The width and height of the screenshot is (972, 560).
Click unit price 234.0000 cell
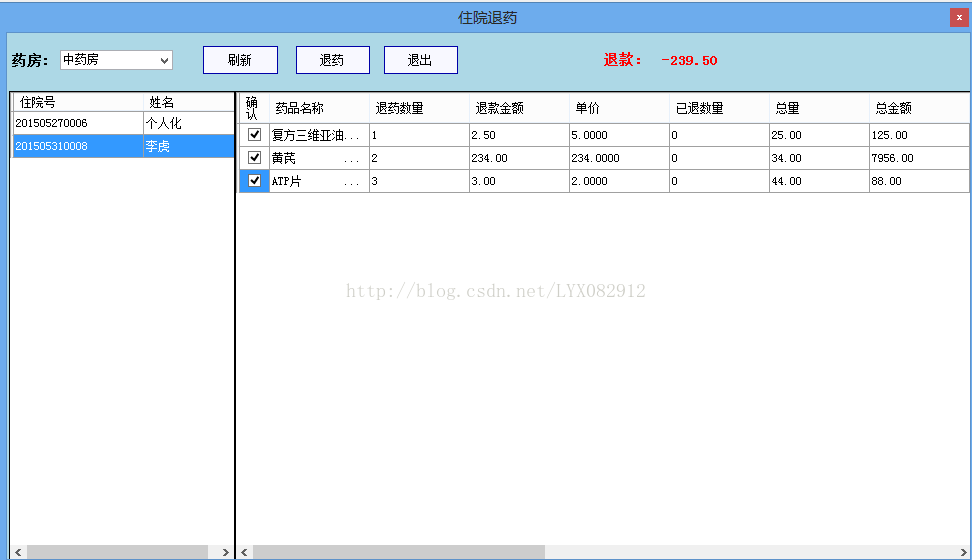tap(619, 158)
